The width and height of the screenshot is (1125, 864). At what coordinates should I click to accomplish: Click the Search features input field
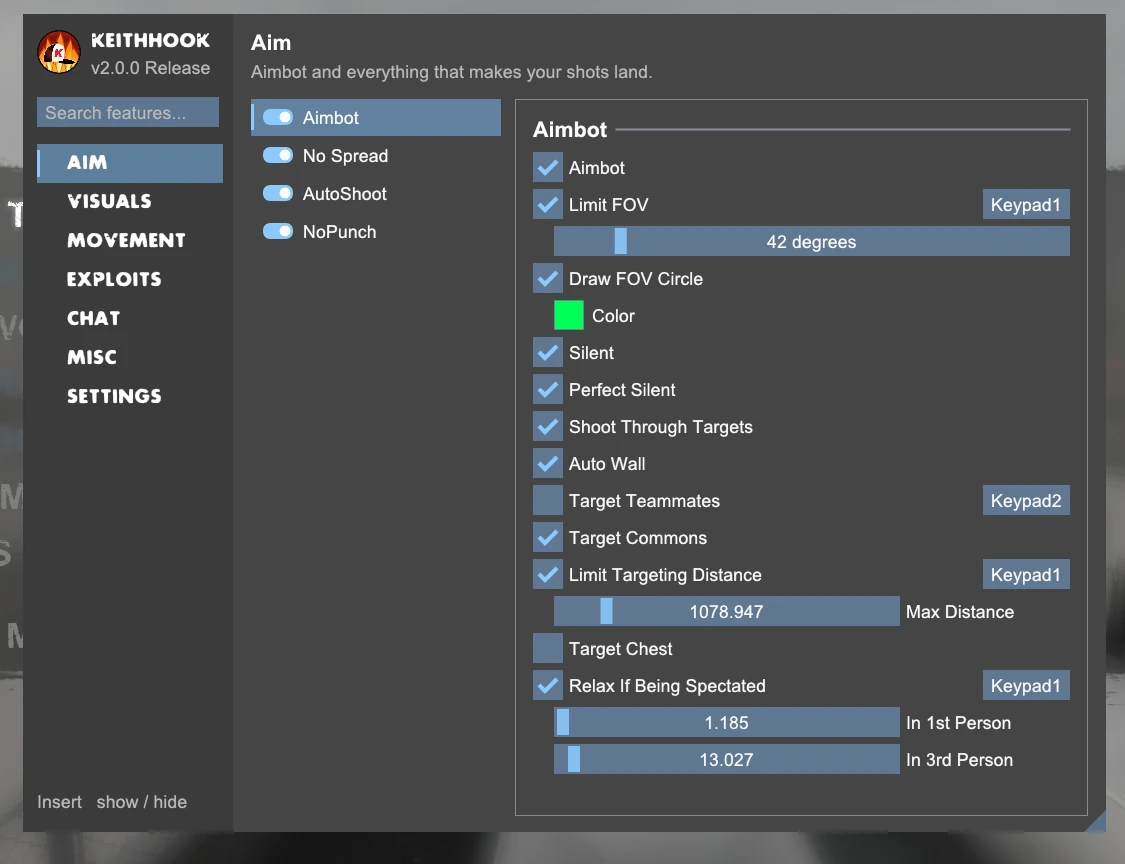(x=128, y=113)
